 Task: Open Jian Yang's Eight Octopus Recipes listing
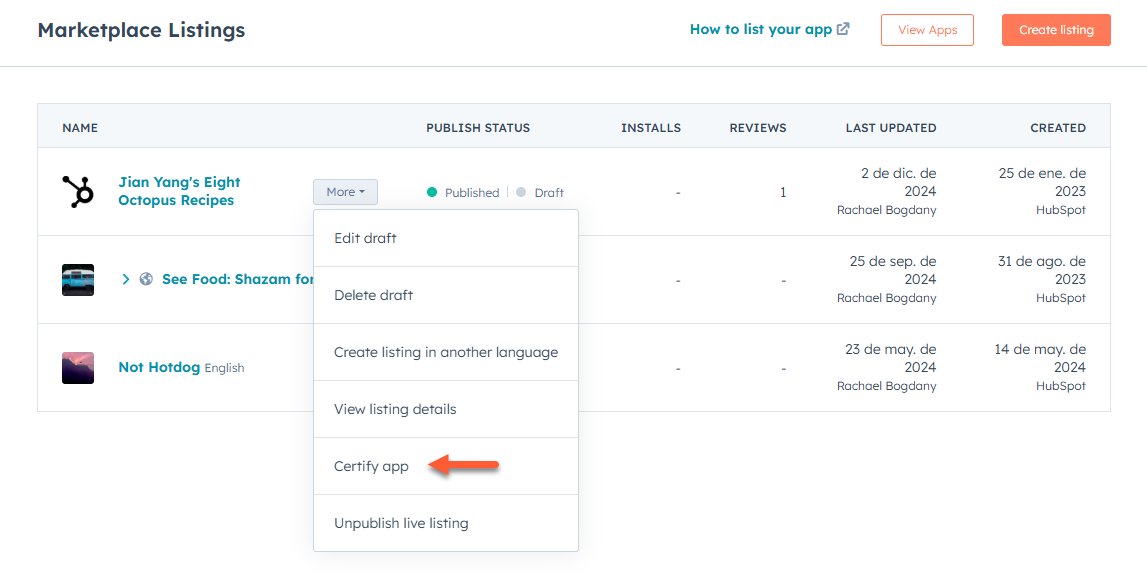click(x=179, y=191)
